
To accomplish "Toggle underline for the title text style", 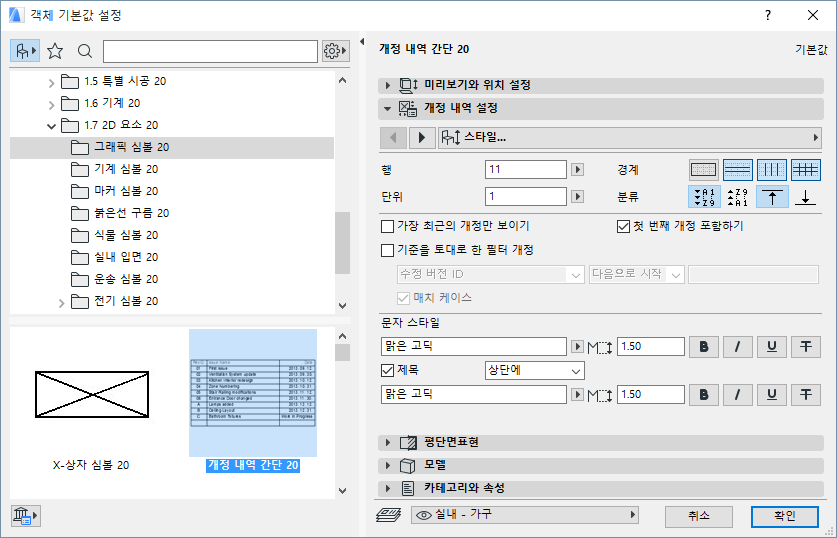I will (772, 395).
